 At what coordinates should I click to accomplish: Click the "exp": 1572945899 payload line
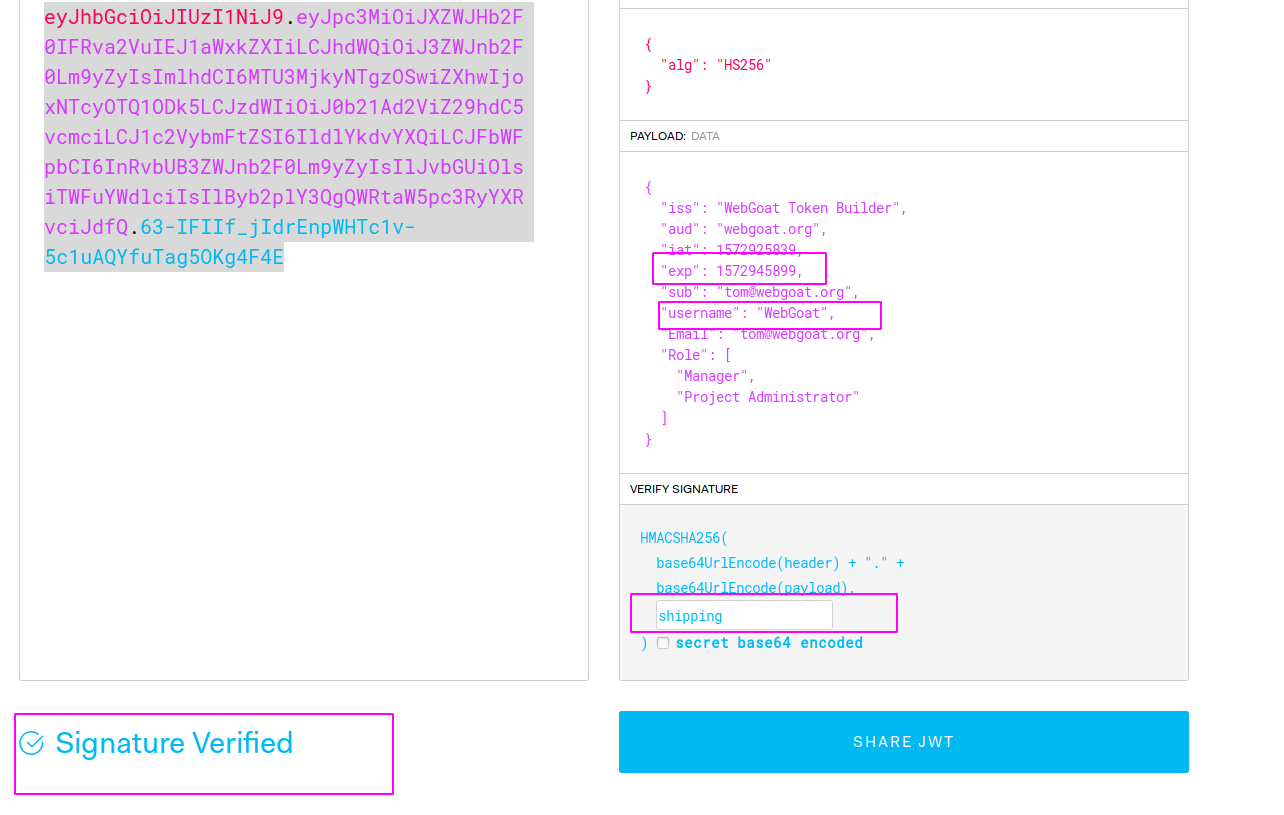(732, 271)
